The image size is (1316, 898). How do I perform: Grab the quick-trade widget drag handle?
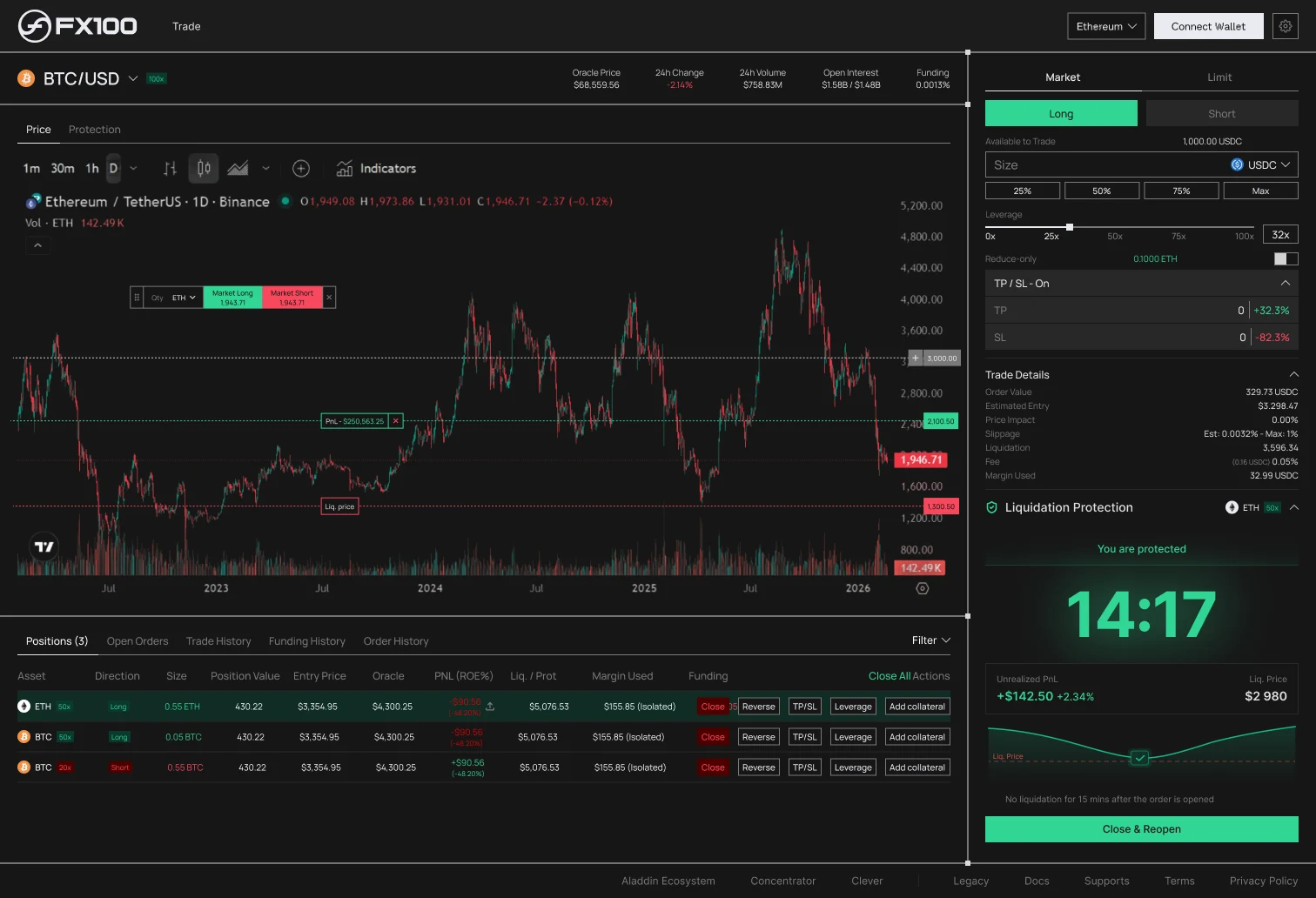pos(136,298)
